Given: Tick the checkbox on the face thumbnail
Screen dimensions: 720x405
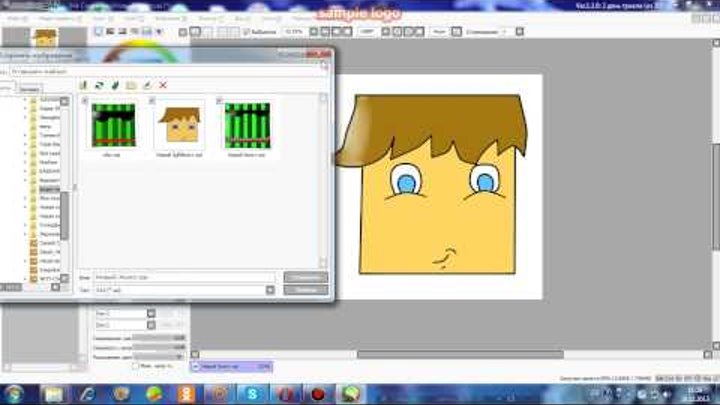Looking at the screenshot, I should 152,101.
